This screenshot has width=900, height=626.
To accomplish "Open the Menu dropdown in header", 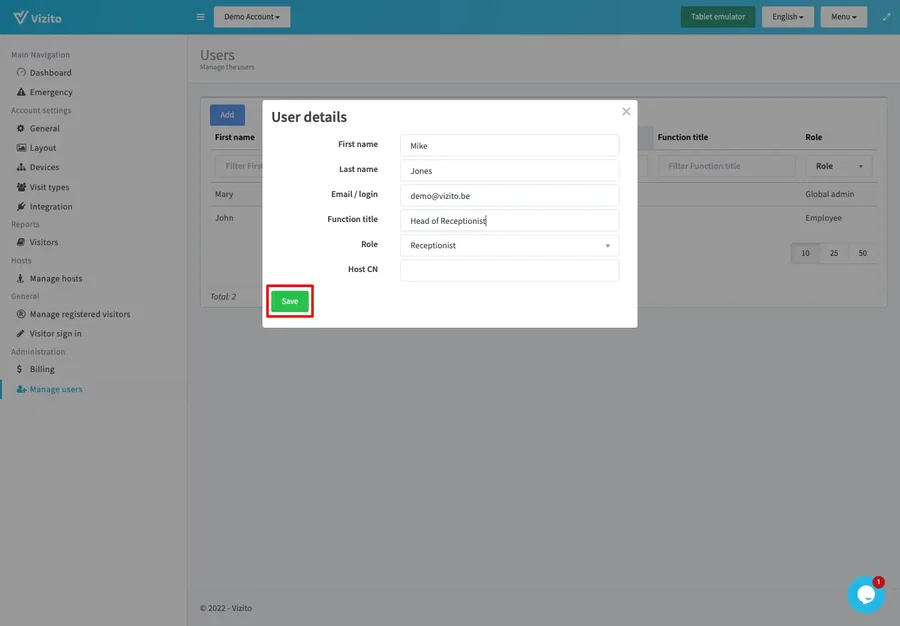I will (x=843, y=17).
